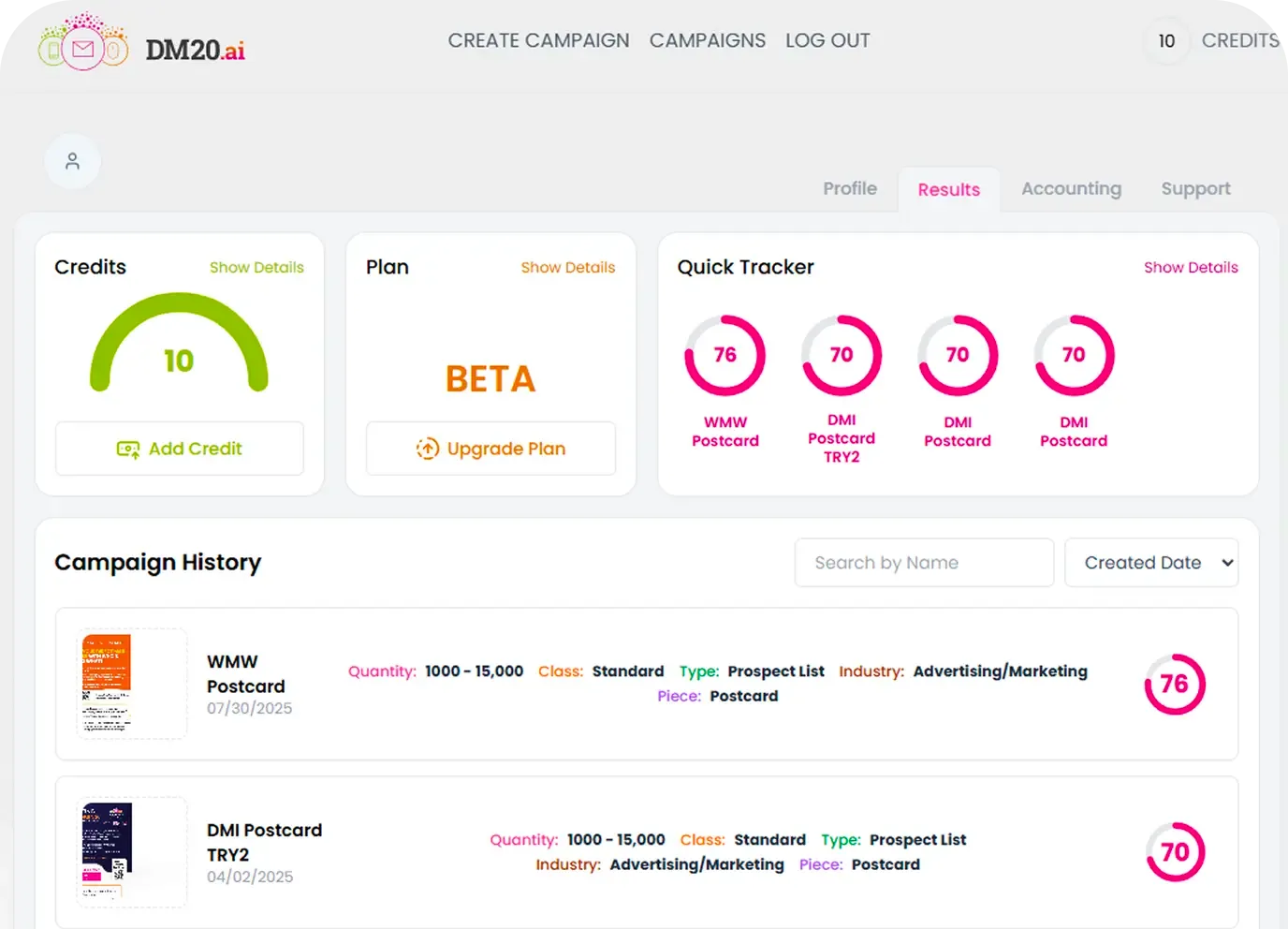This screenshot has width=1288, height=929.
Task: Go to the Support tab
Action: (1195, 189)
